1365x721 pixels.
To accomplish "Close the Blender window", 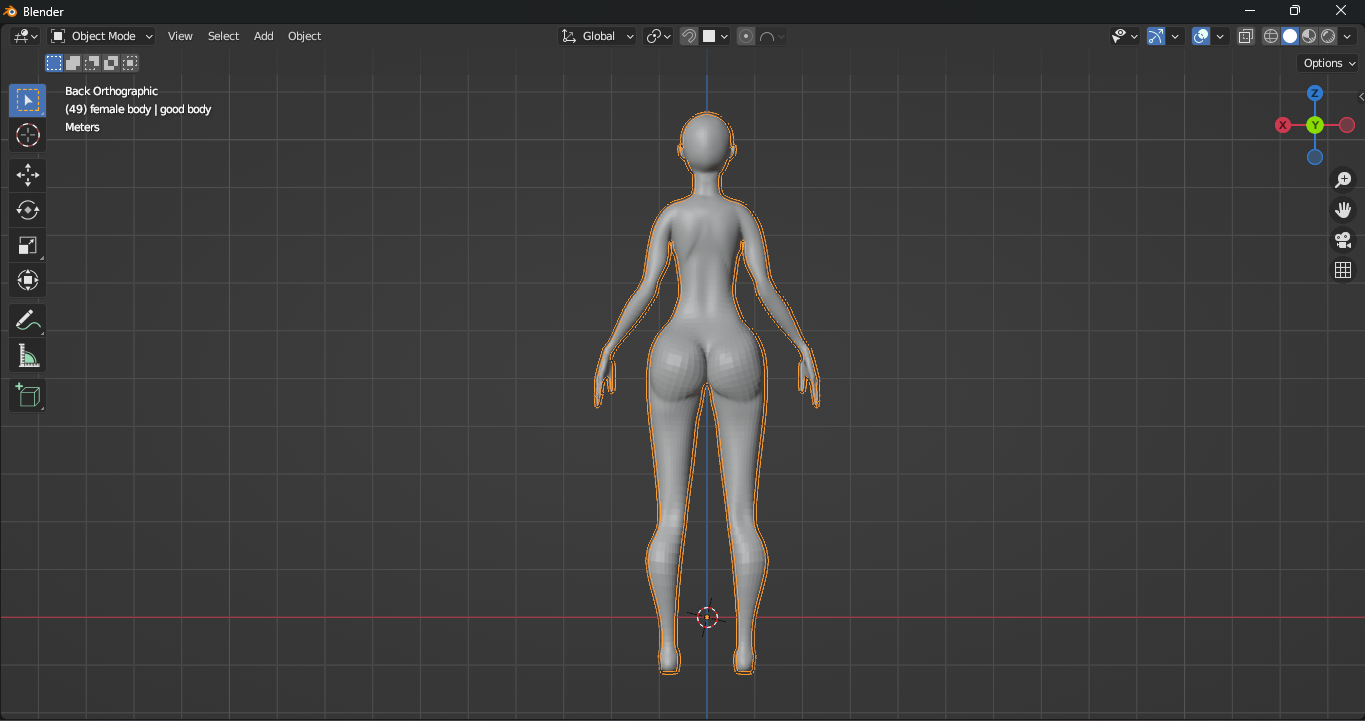I will tap(1342, 11).
